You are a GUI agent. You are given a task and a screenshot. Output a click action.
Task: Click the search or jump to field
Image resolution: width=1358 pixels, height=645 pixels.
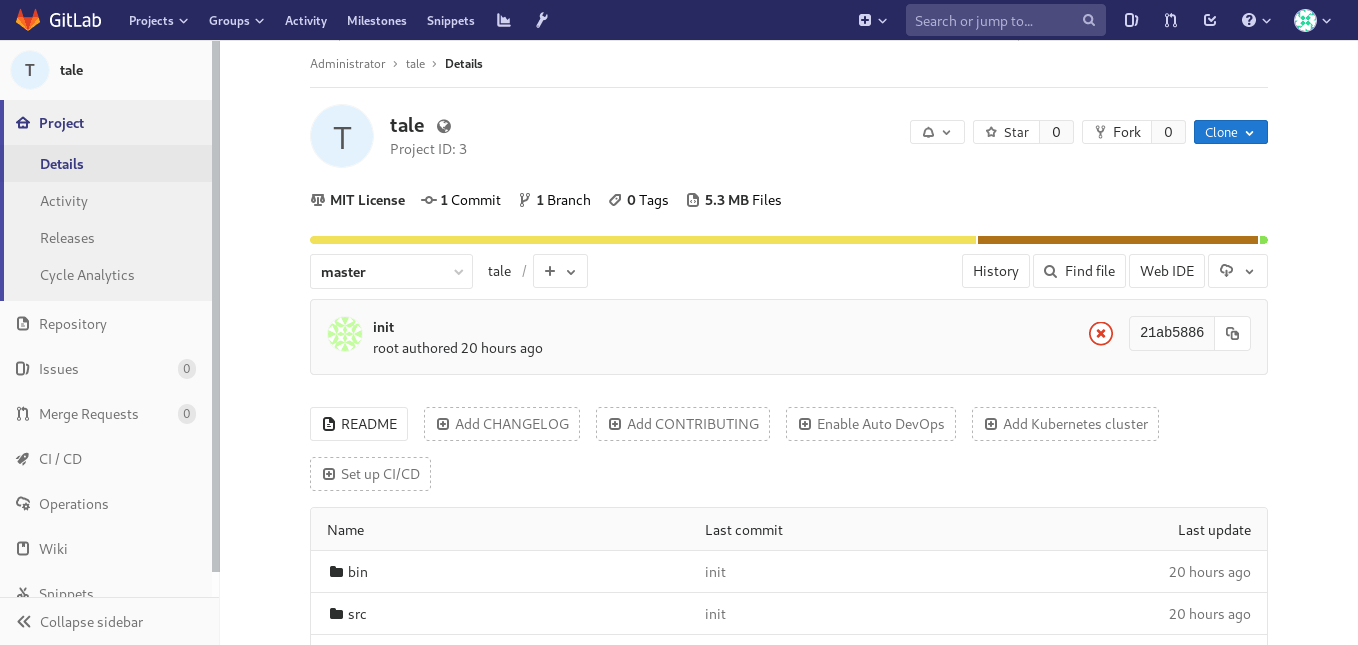[x=995, y=20]
